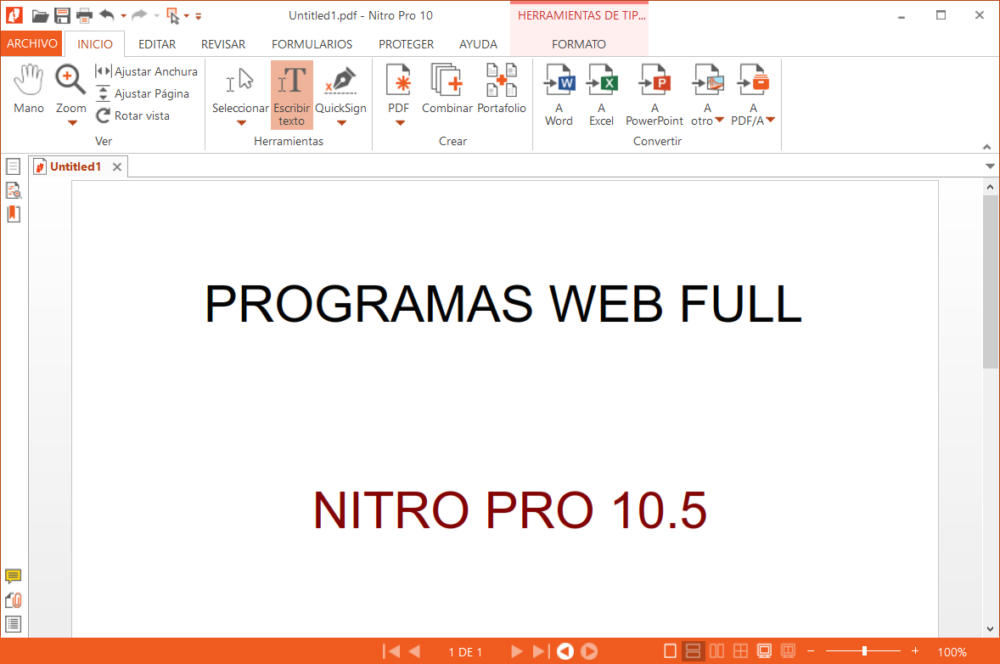Click the zoom slider handle
The height and width of the screenshot is (664, 1000).
pyautogui.click(x=864, y=651)
